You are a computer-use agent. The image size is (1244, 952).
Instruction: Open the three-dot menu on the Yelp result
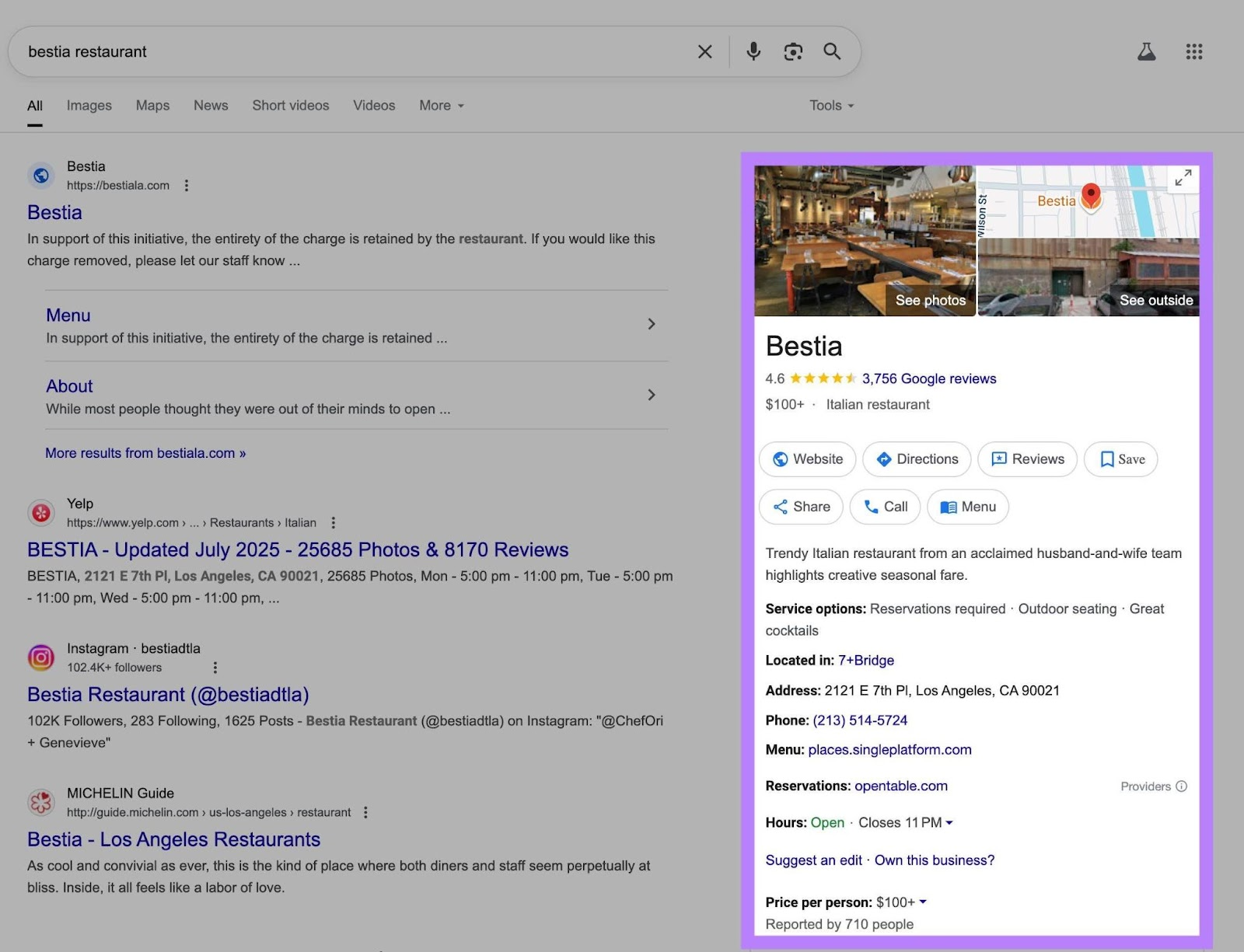(332, 522)
